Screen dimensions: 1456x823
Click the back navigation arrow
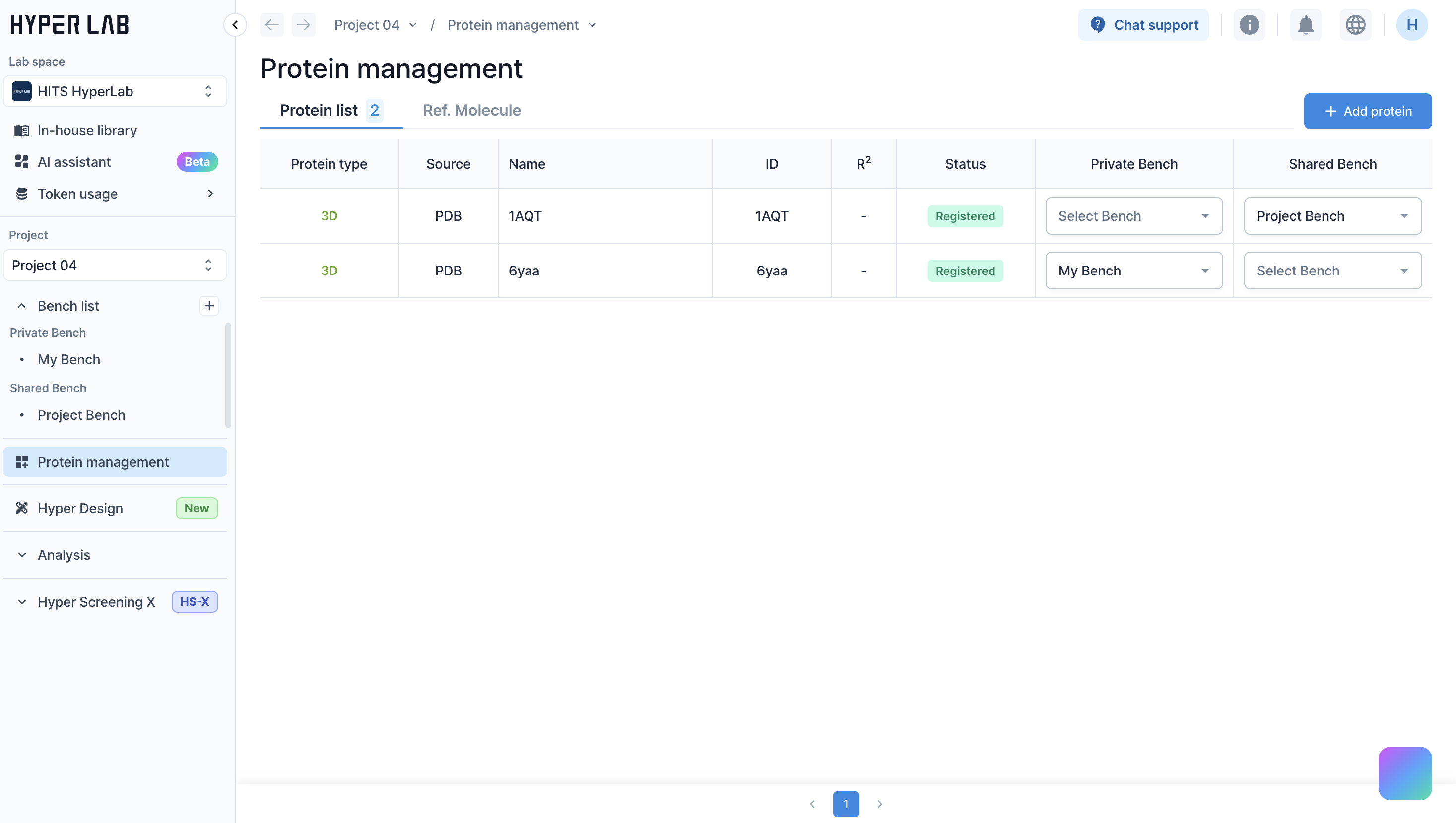(x=272, y=25)
